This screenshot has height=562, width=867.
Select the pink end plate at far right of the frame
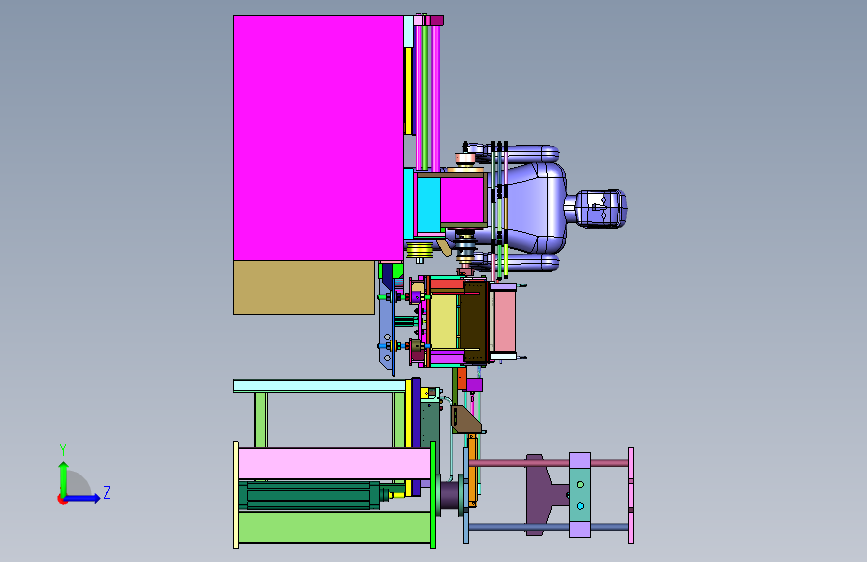(631, 496)
